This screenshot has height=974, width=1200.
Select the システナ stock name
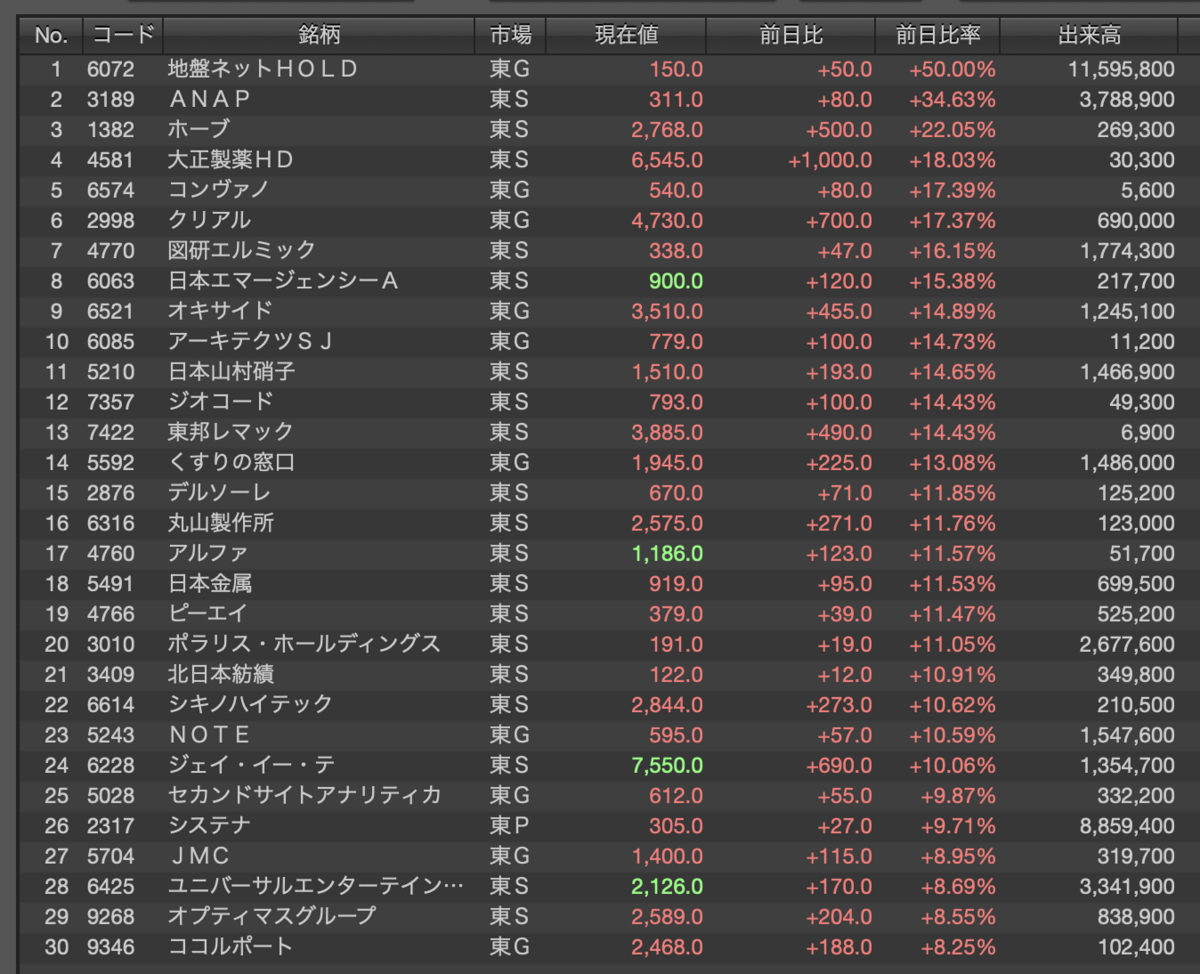209,825
